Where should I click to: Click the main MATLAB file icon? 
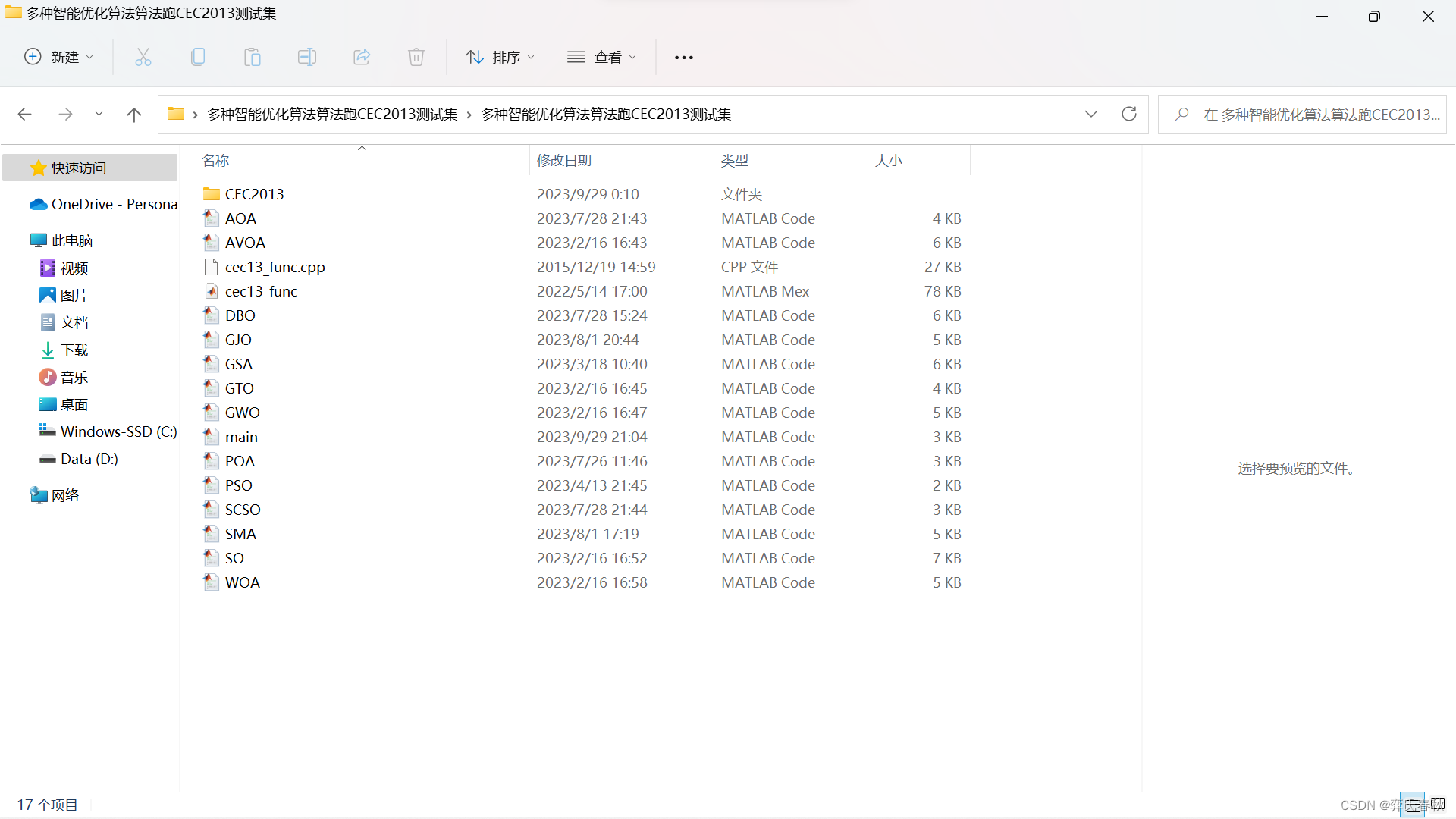[212, 437]
